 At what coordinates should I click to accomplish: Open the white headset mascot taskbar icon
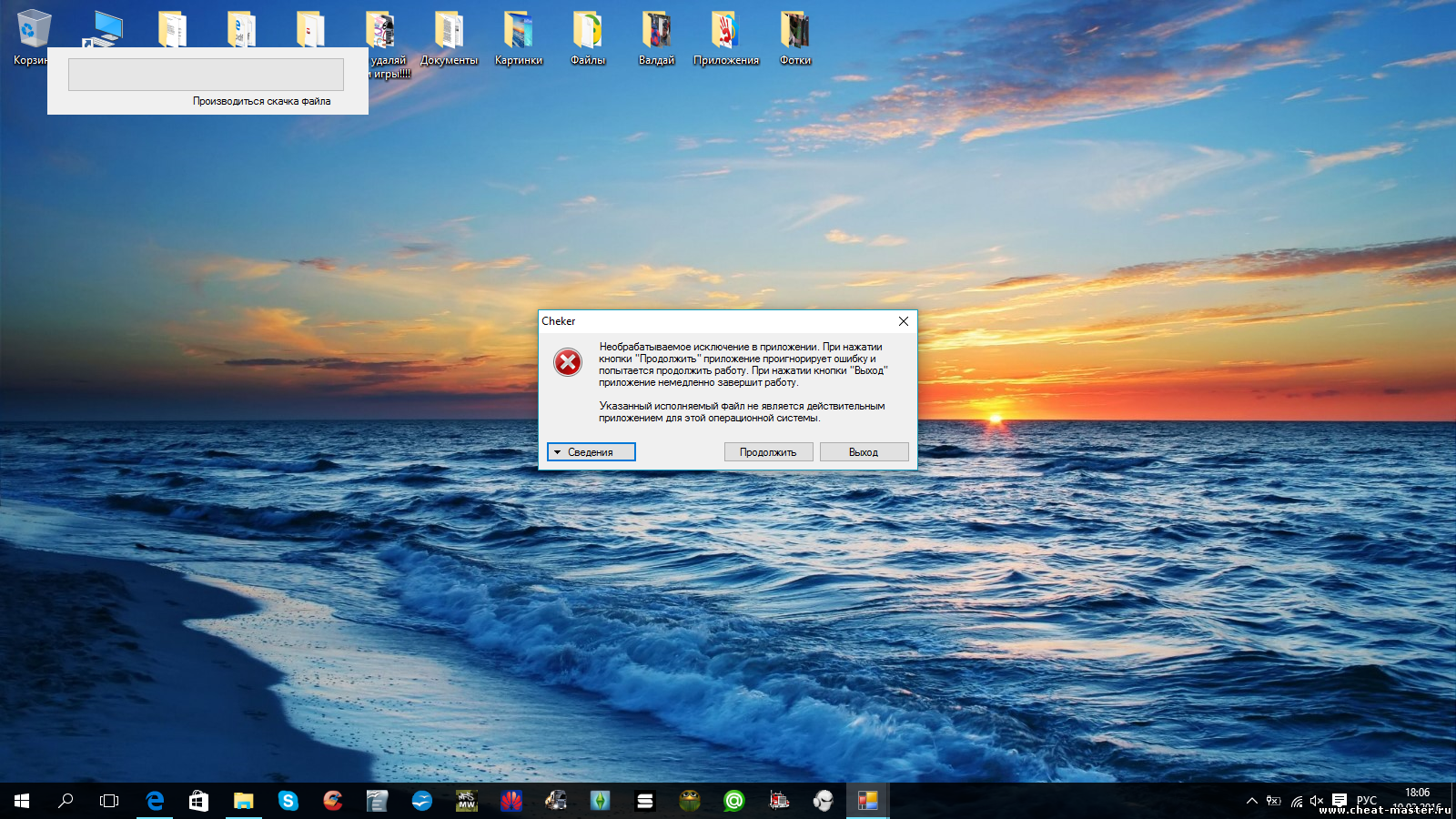pos(823,801)
